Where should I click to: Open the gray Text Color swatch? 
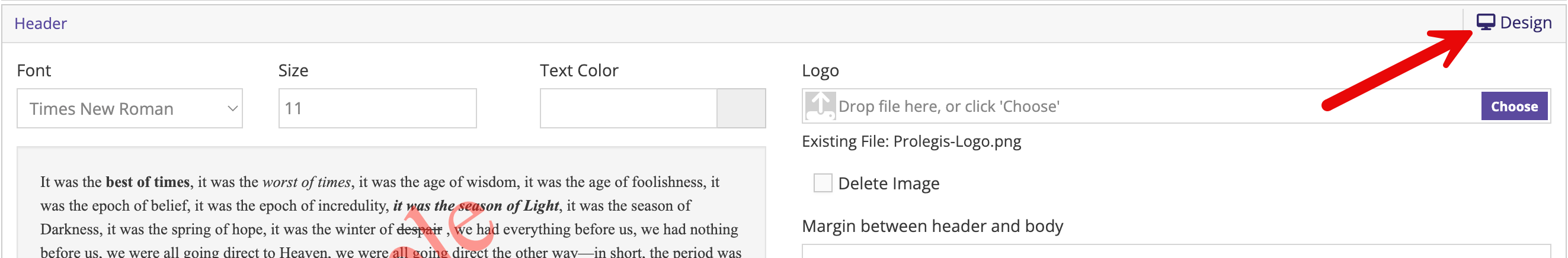(x=741, y=108)
